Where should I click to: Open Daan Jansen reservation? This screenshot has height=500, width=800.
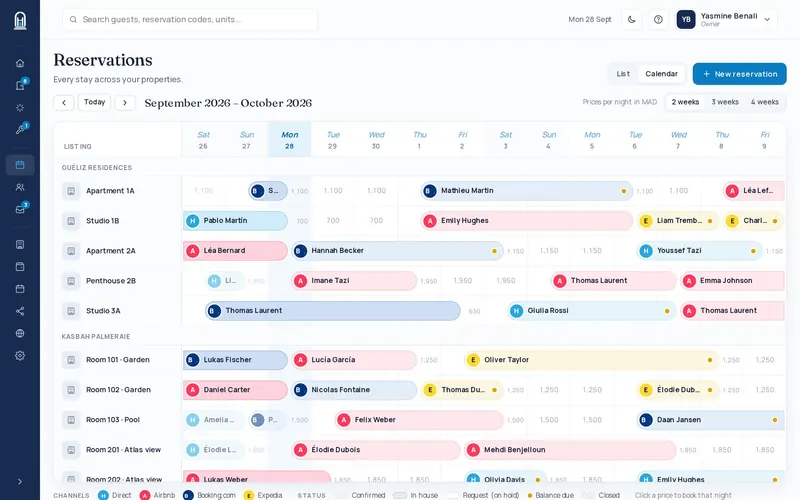coord(711,420)
